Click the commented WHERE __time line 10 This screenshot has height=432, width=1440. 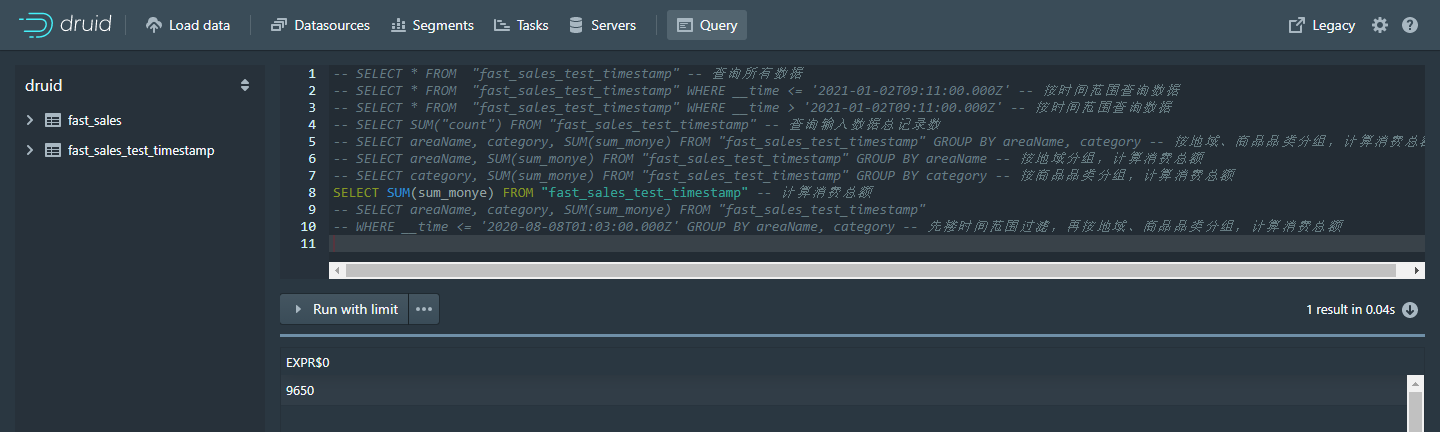pyautogui.click(x=838, y=226)
